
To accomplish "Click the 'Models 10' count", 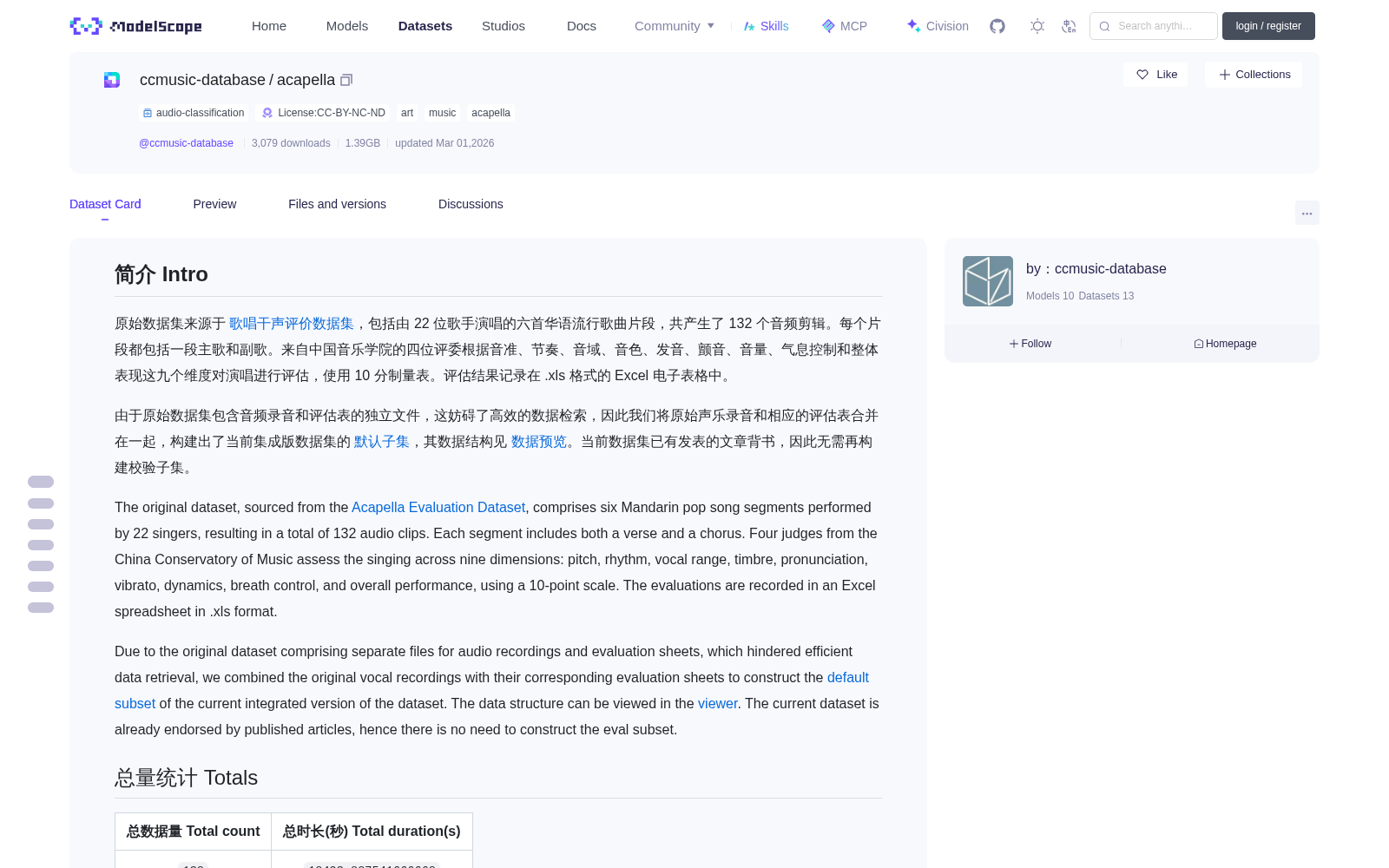I will [1050, 296].
